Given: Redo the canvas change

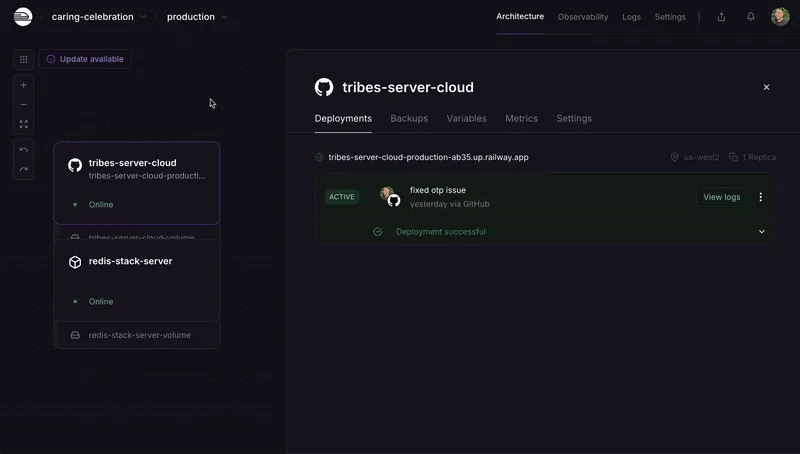Looking at the screenshot, I should 23,169.
